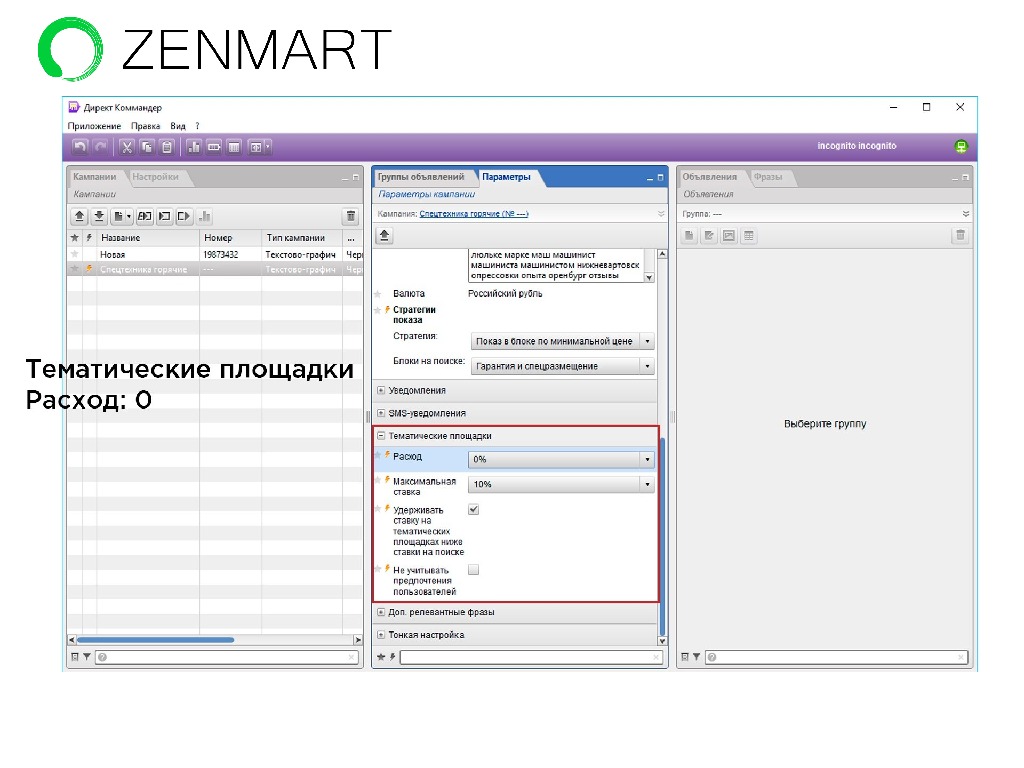Expand the Тонкая настройка section
Viewport: 1024px width, 768px height.
pos(381,635)
